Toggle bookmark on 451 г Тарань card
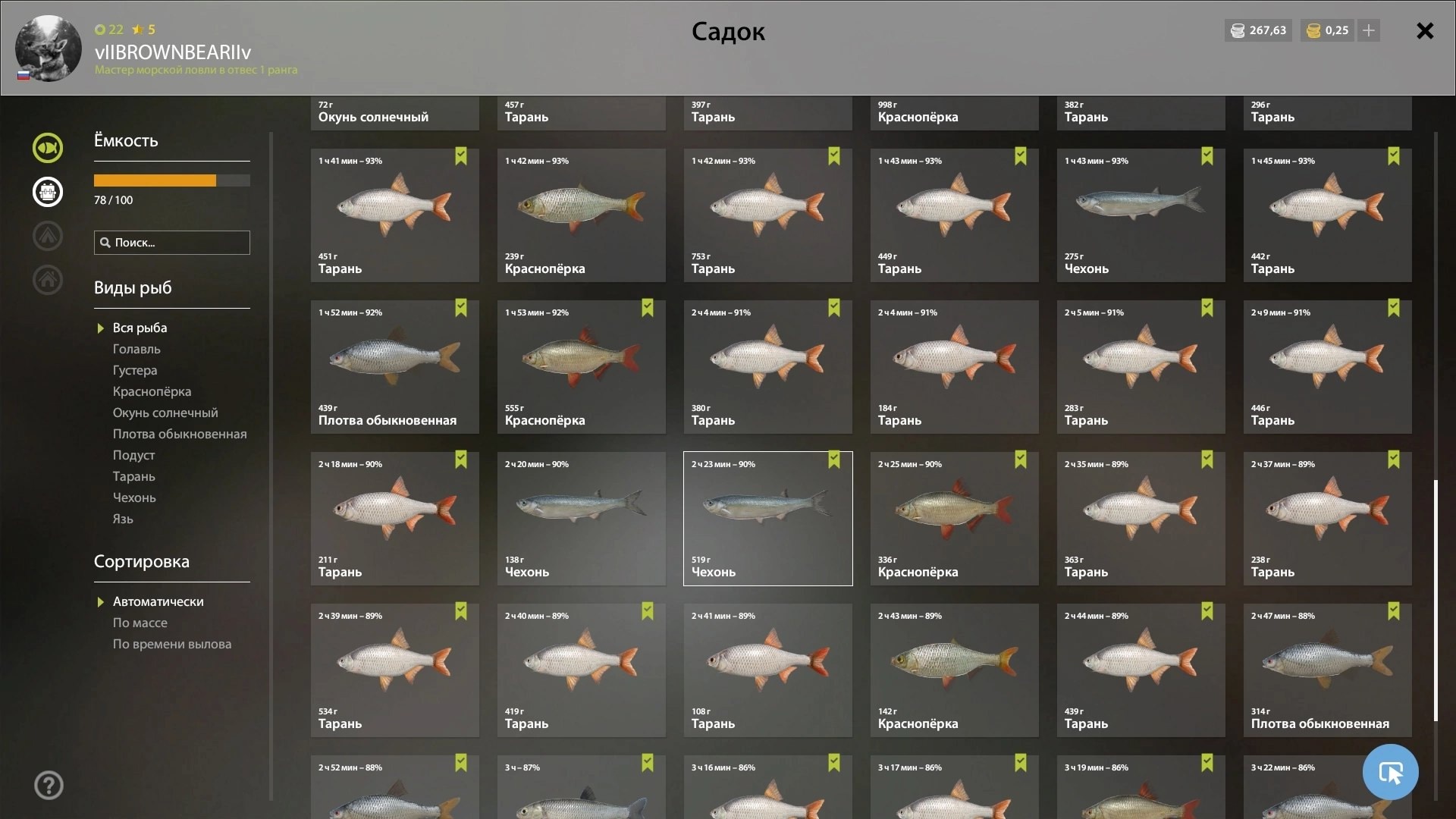Screen dimensions: 1456x819 [x=461, y=156]
